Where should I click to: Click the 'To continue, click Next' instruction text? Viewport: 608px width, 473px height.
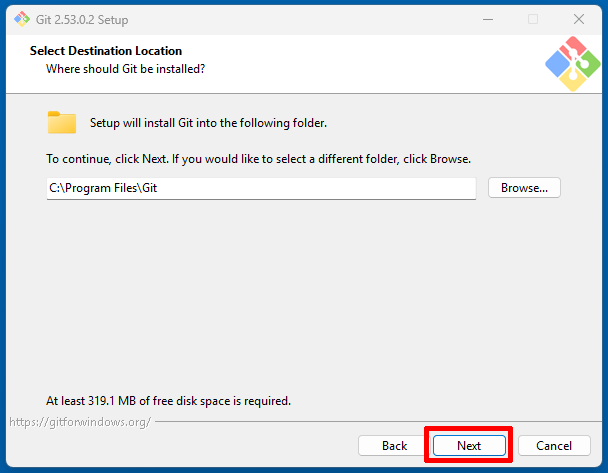click(x=258, y=159)
